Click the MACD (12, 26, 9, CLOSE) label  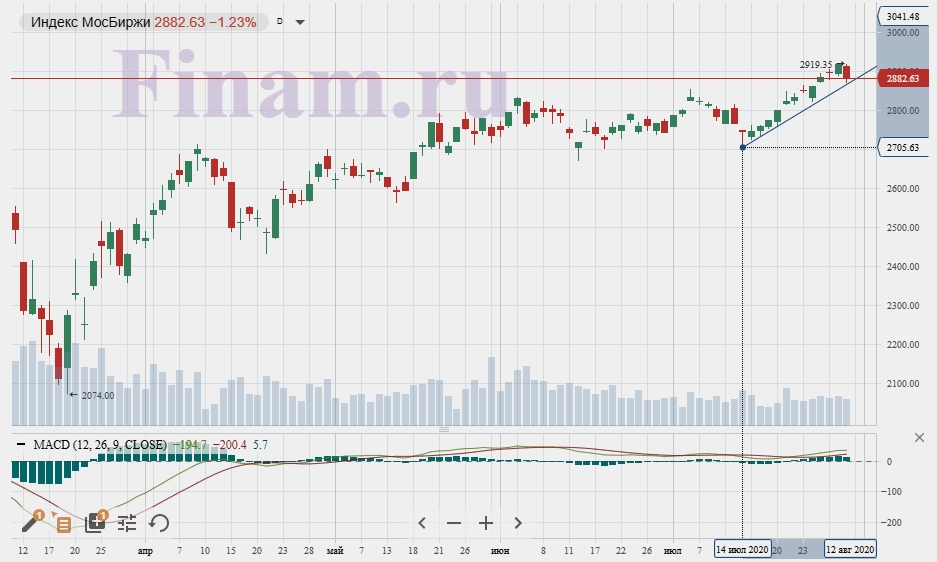click(100, 445)
